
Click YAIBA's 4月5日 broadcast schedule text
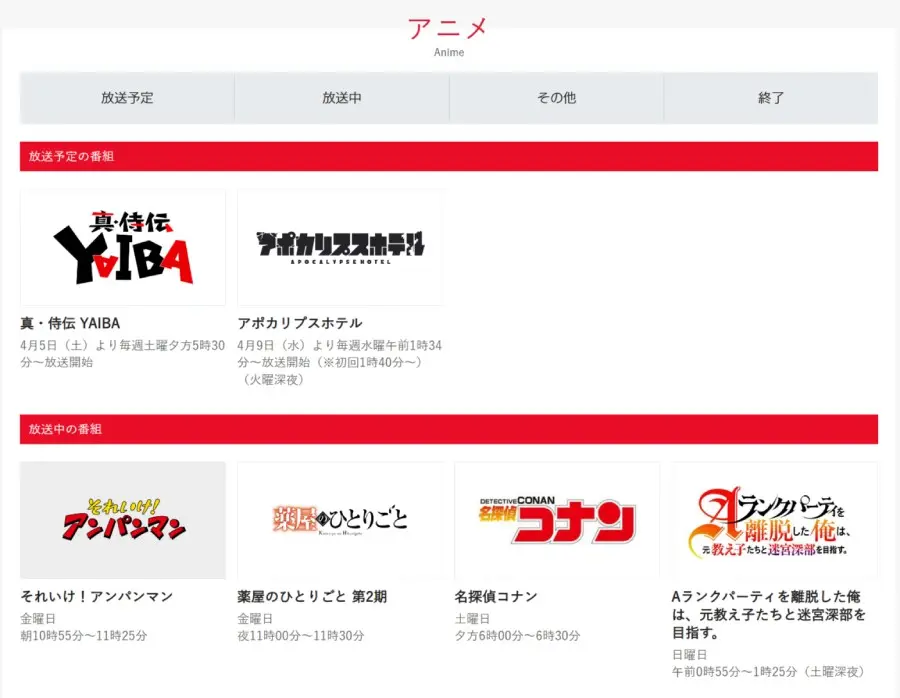(122, 353)
